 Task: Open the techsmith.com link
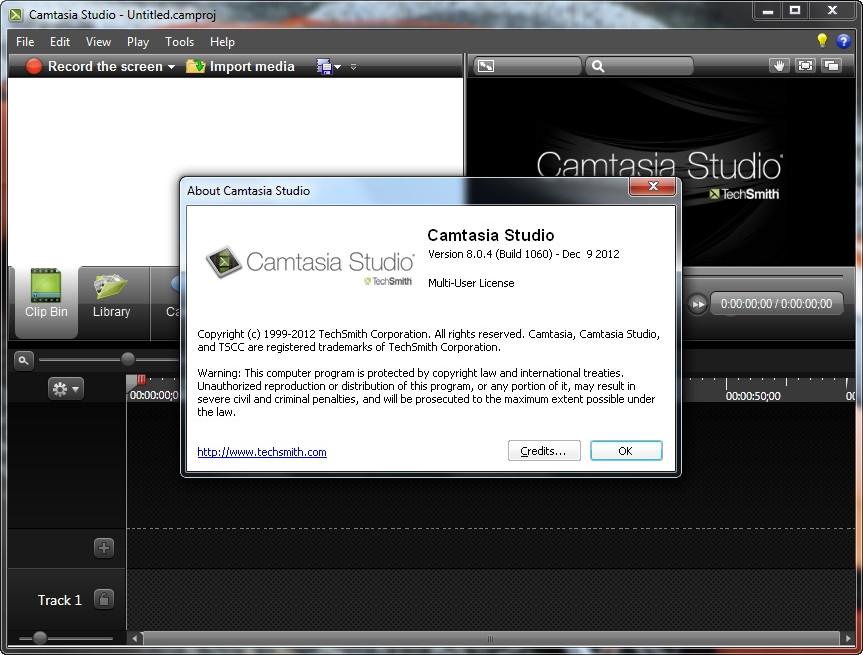tap(262, 452)
